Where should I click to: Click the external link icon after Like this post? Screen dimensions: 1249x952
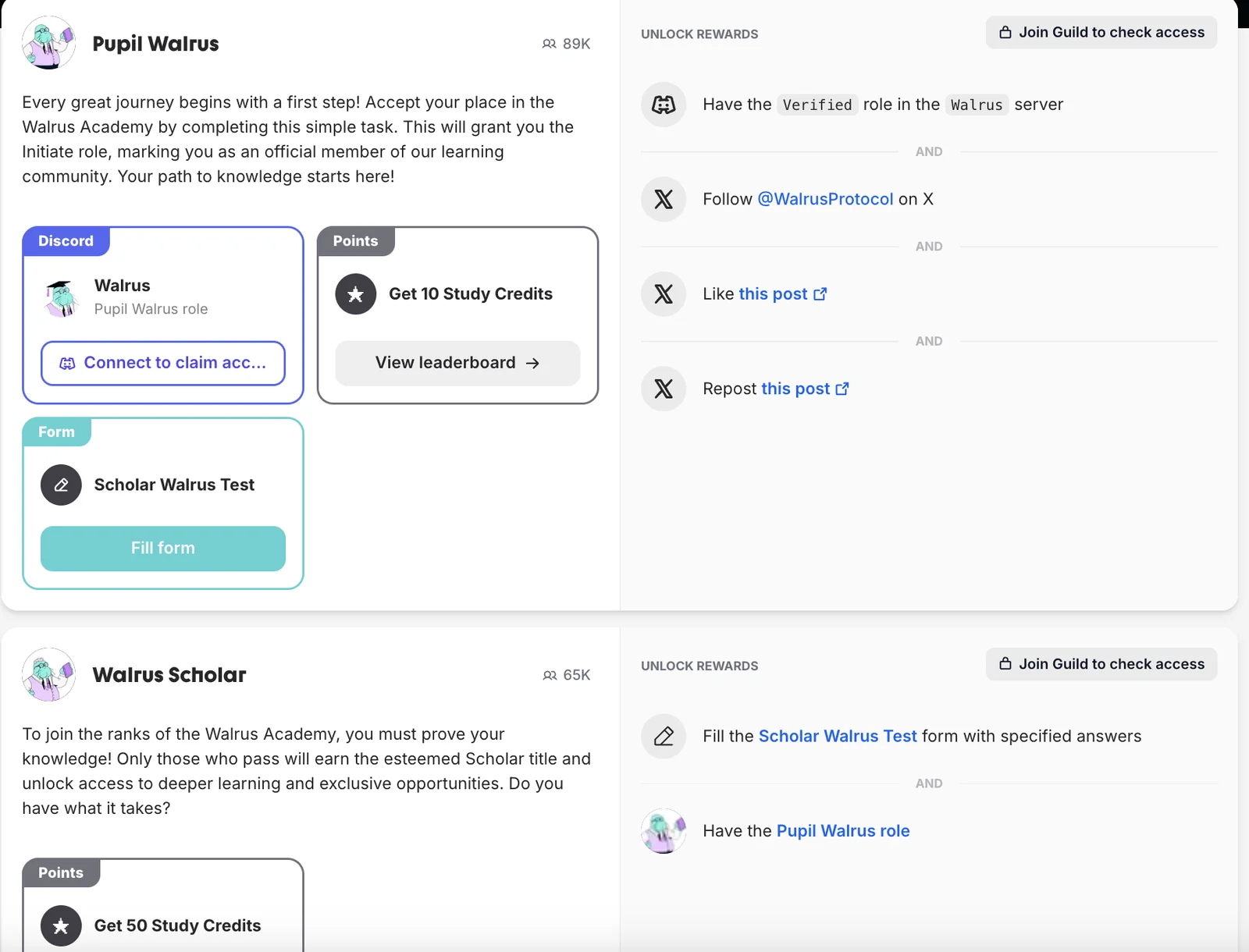[x=820, y=294]
